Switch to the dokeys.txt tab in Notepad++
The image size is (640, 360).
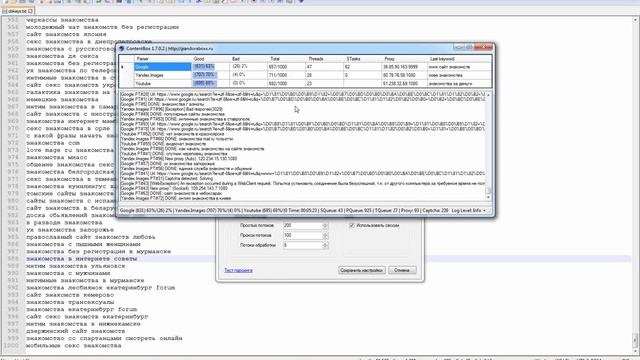point(17,11)
